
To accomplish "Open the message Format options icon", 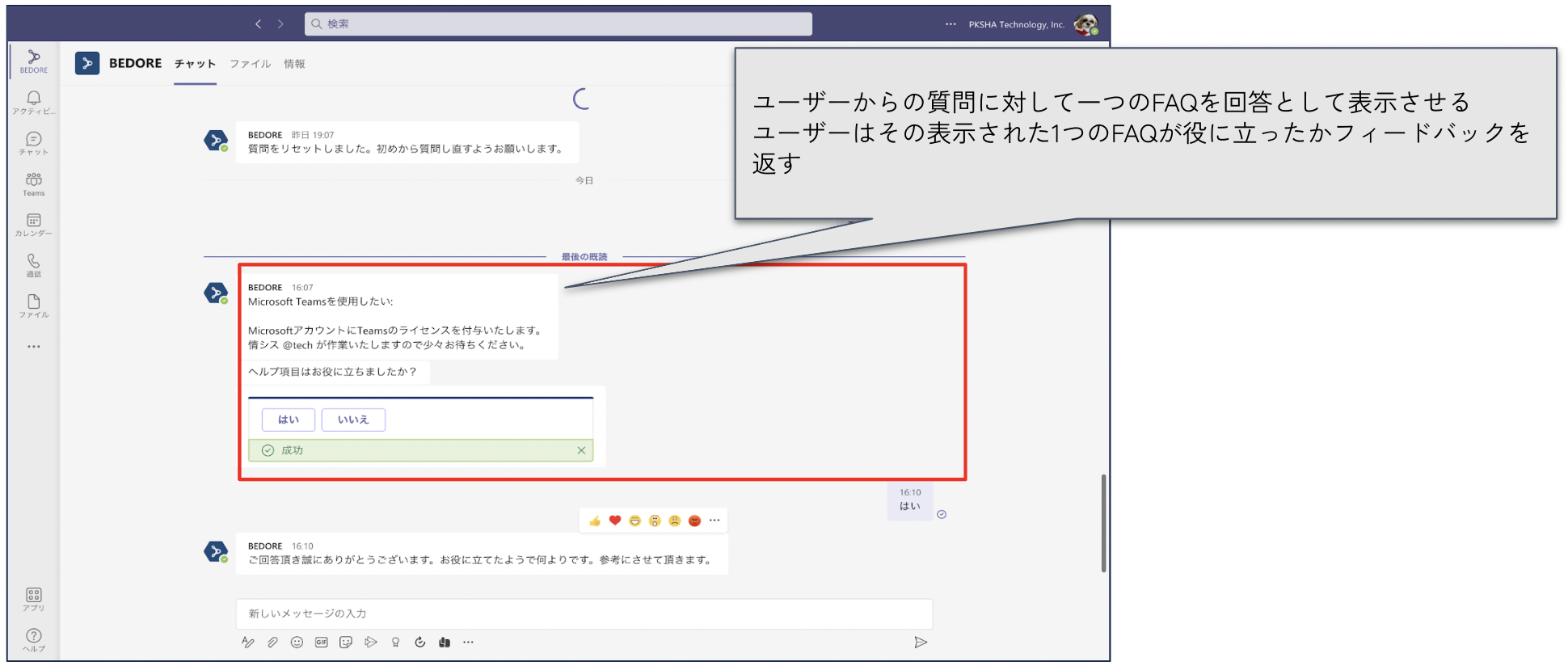I will [248, 643].
